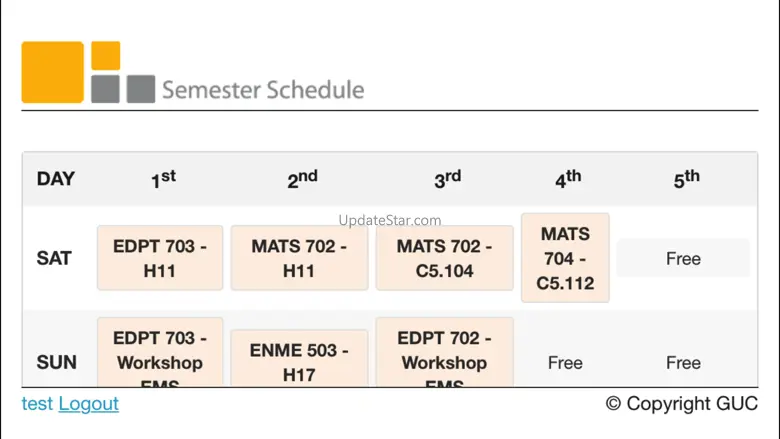The width and height of the screenshot is (780, 439).
Task: Click the 3rd period column header
Action: [x=447, y=179]
